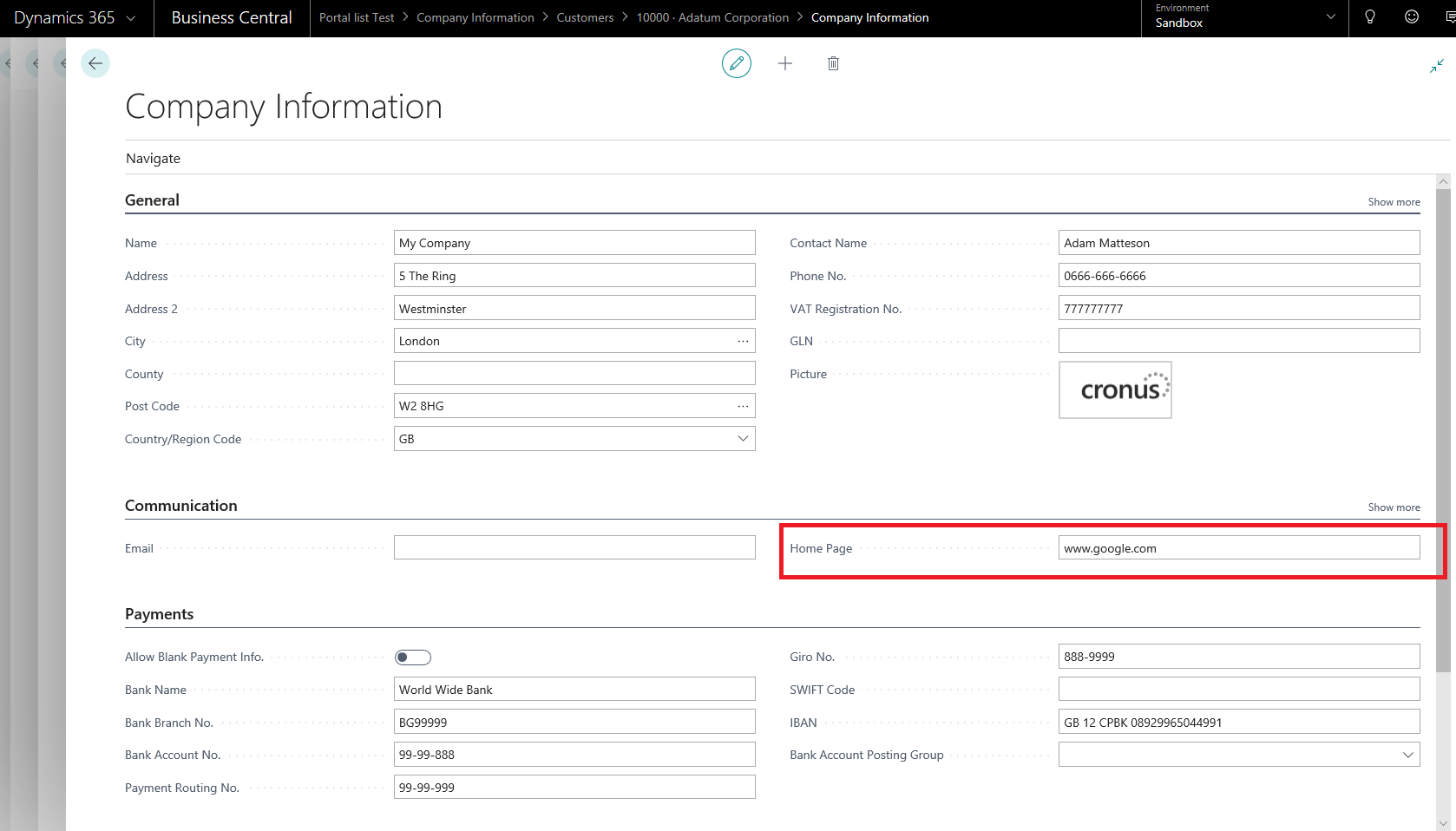Screen dimensions: 1456x831
Task: Click the smiley feedback icon
Action: 1410,17
